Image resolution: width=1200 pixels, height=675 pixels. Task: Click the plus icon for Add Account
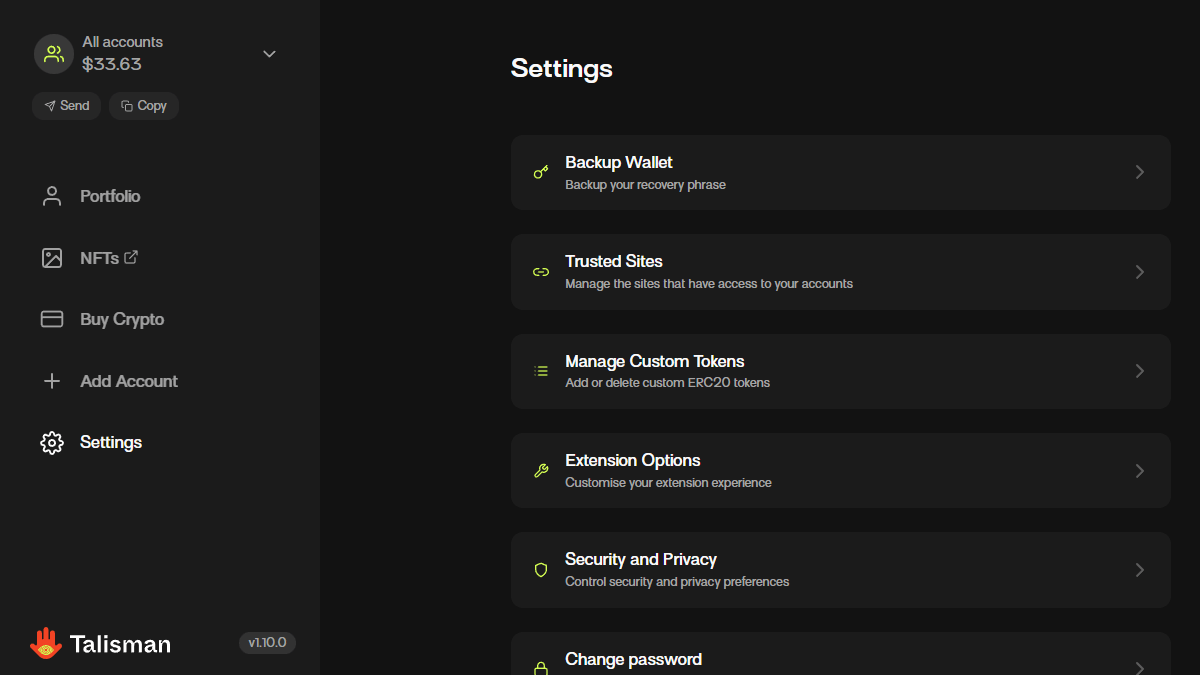tap(52, 381)
